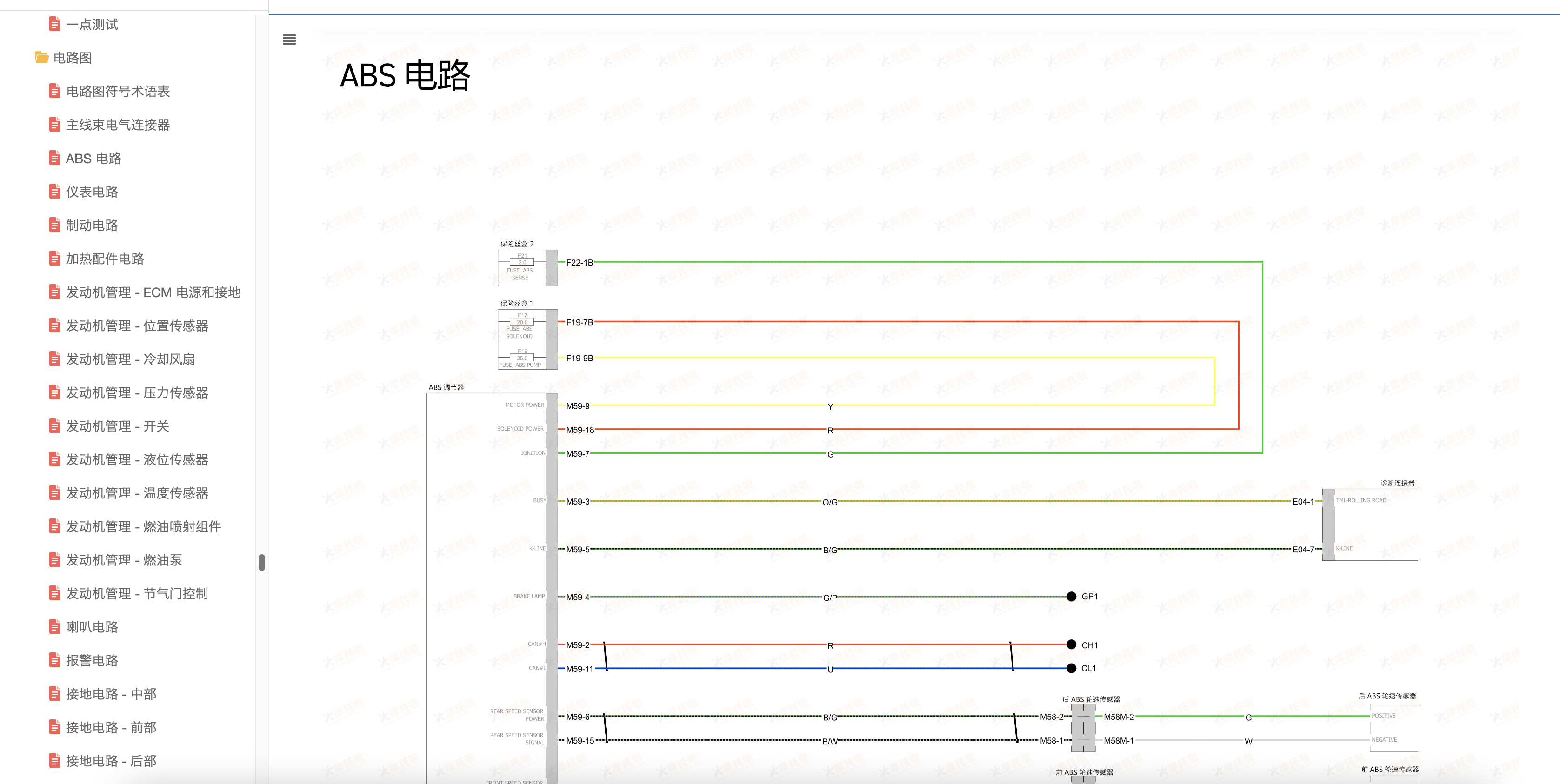Open 仪表电路 diagram
Image resolution: width=1560 pixels, height=784 pixels.
(92, 192)
